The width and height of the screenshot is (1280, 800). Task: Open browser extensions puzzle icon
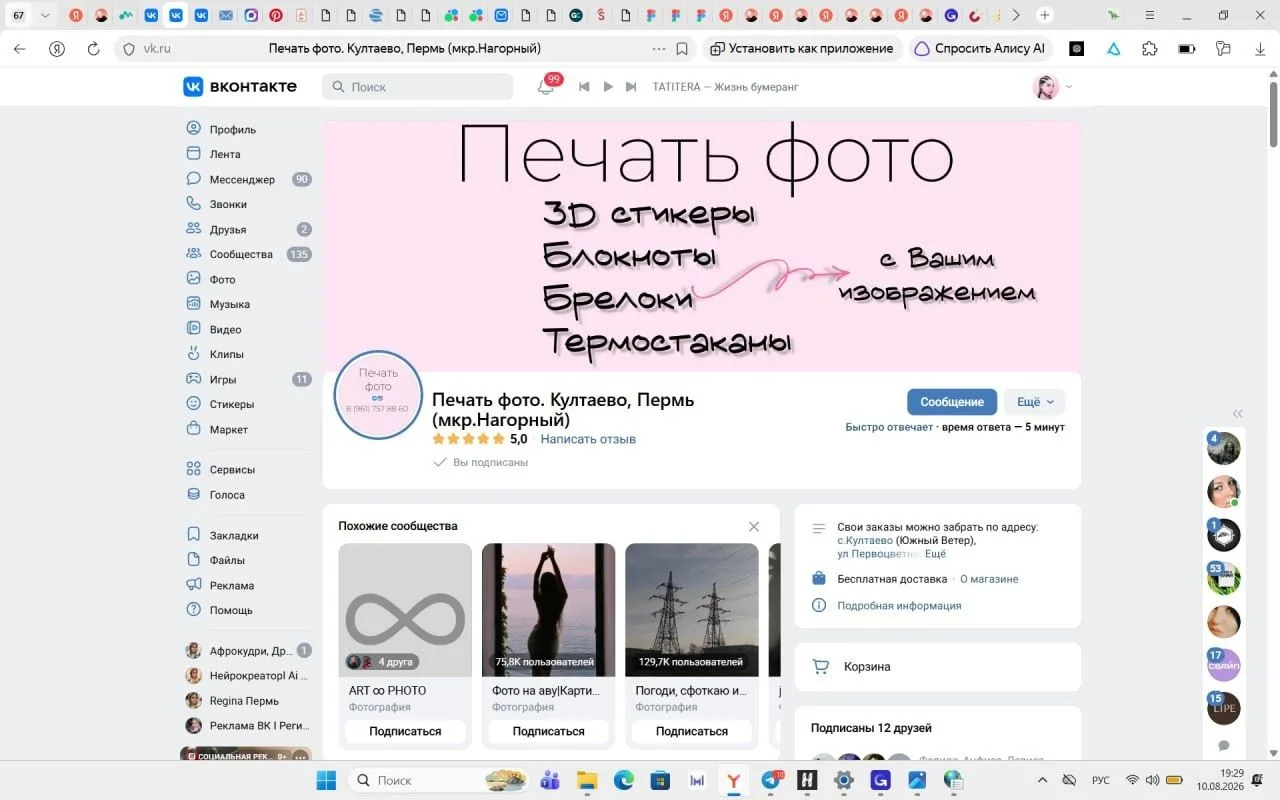(1150, 48)
